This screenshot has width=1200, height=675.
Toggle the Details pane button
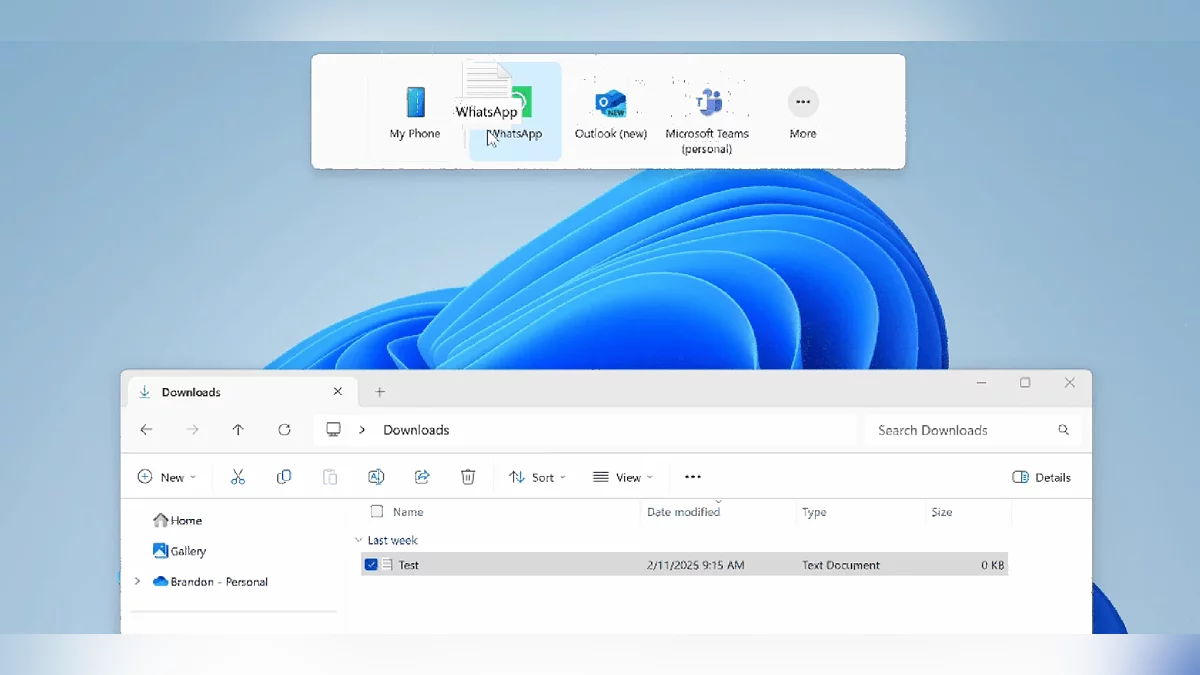[1041, 477]
